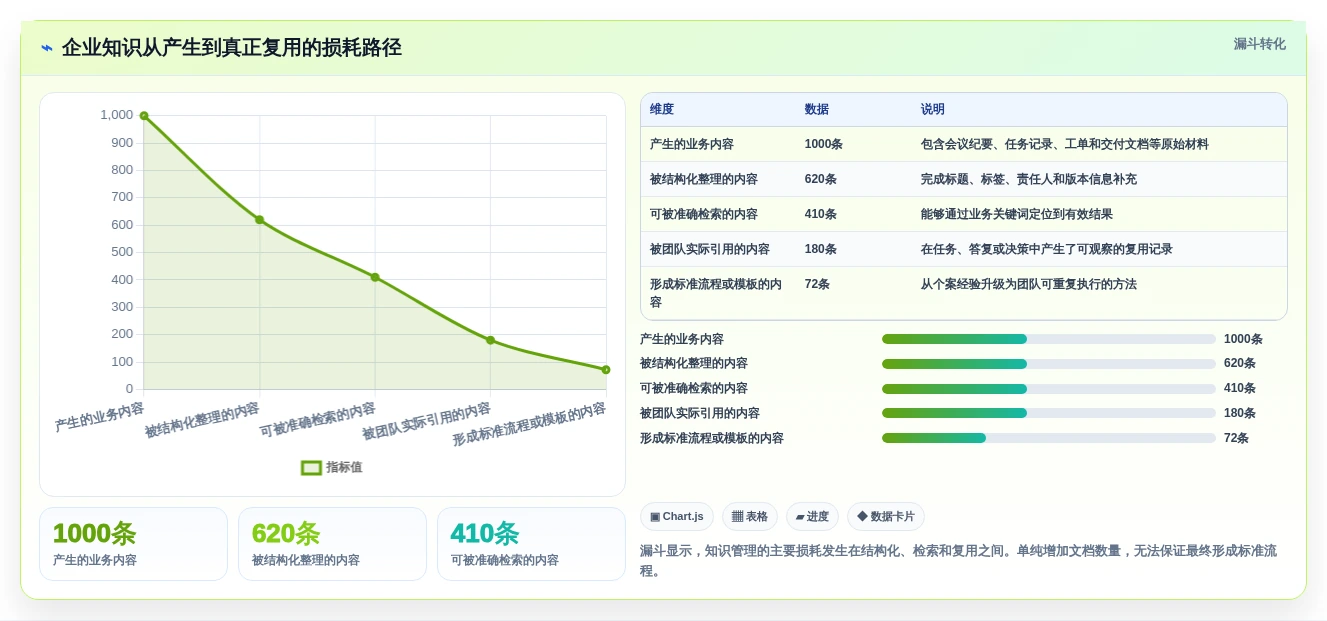Click the lightning icon beside the title

(x=47, y=48)
